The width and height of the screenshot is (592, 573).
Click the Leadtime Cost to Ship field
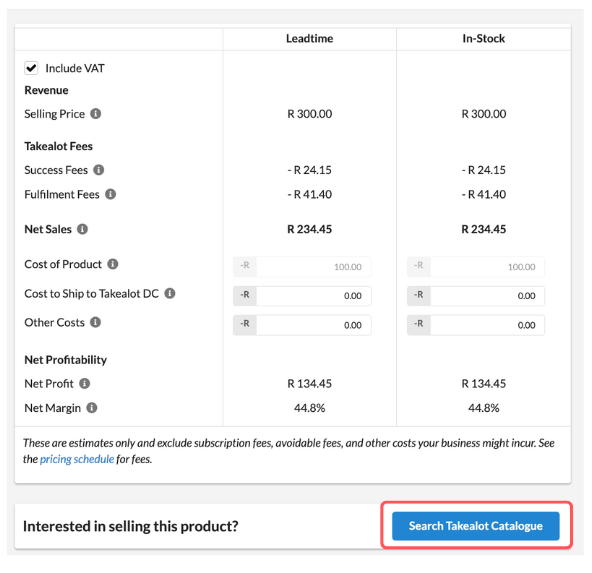point(302,296)
